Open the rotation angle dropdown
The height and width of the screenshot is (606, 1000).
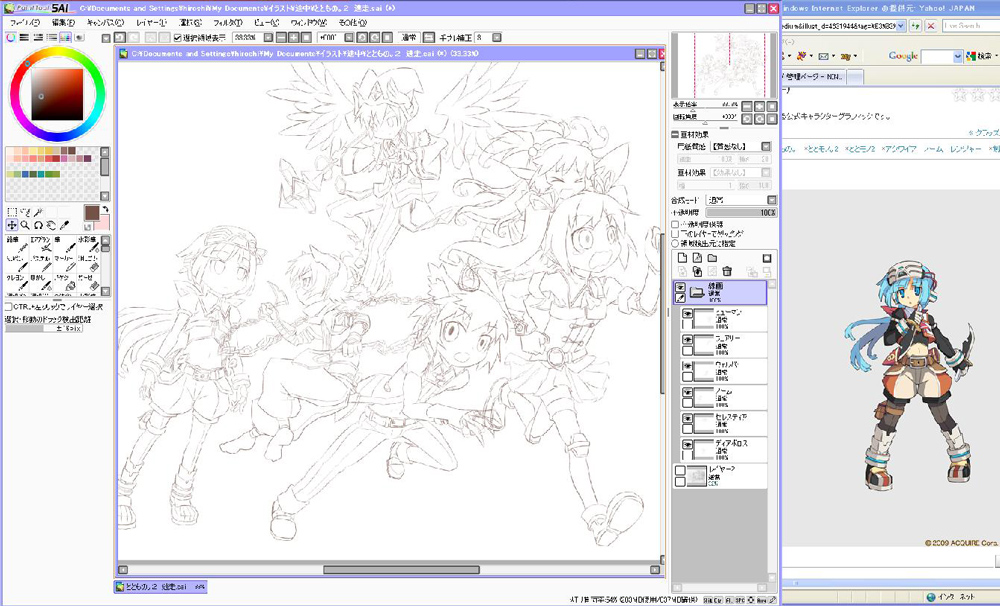click(x=350, y=38)
